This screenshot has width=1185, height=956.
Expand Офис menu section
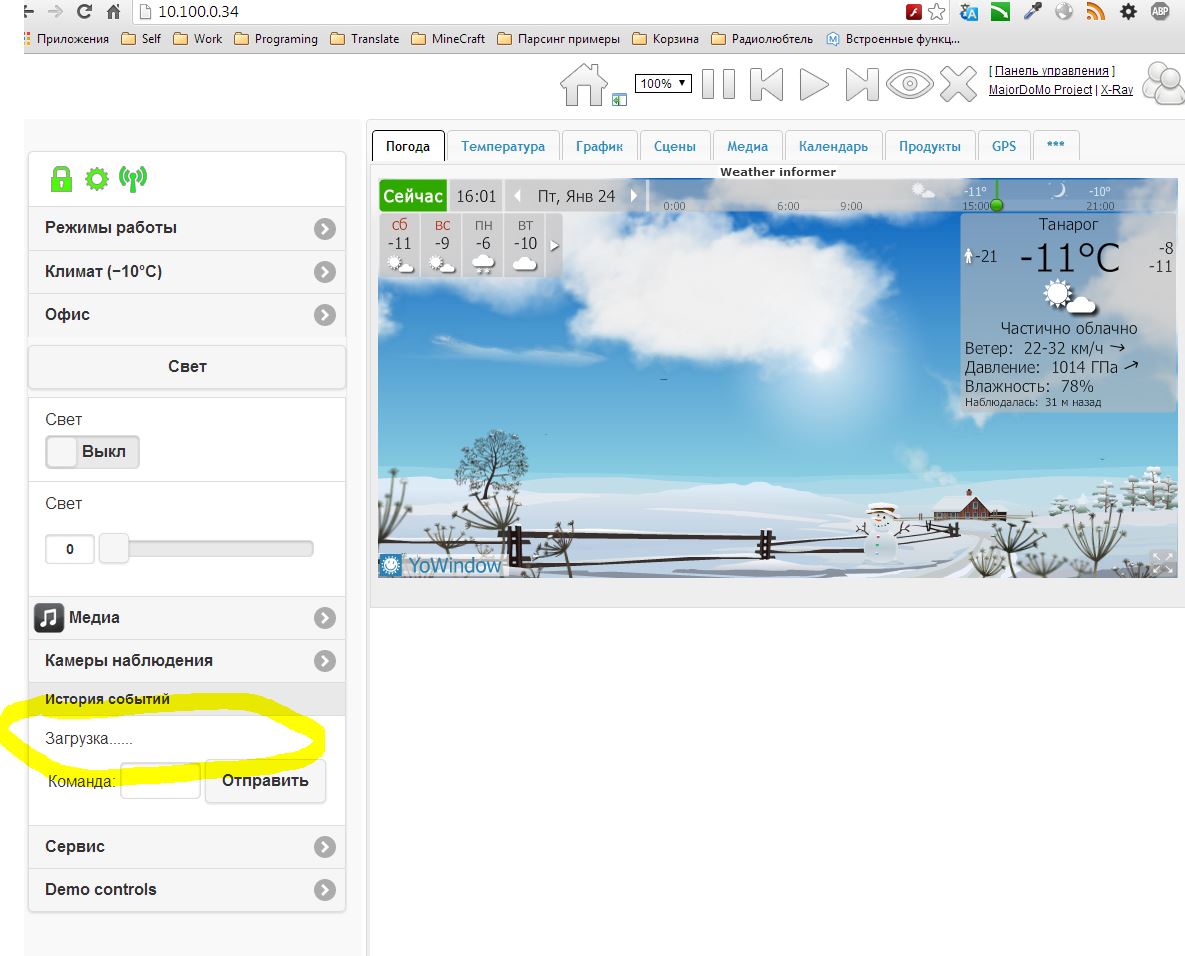[x=187, y=315]
